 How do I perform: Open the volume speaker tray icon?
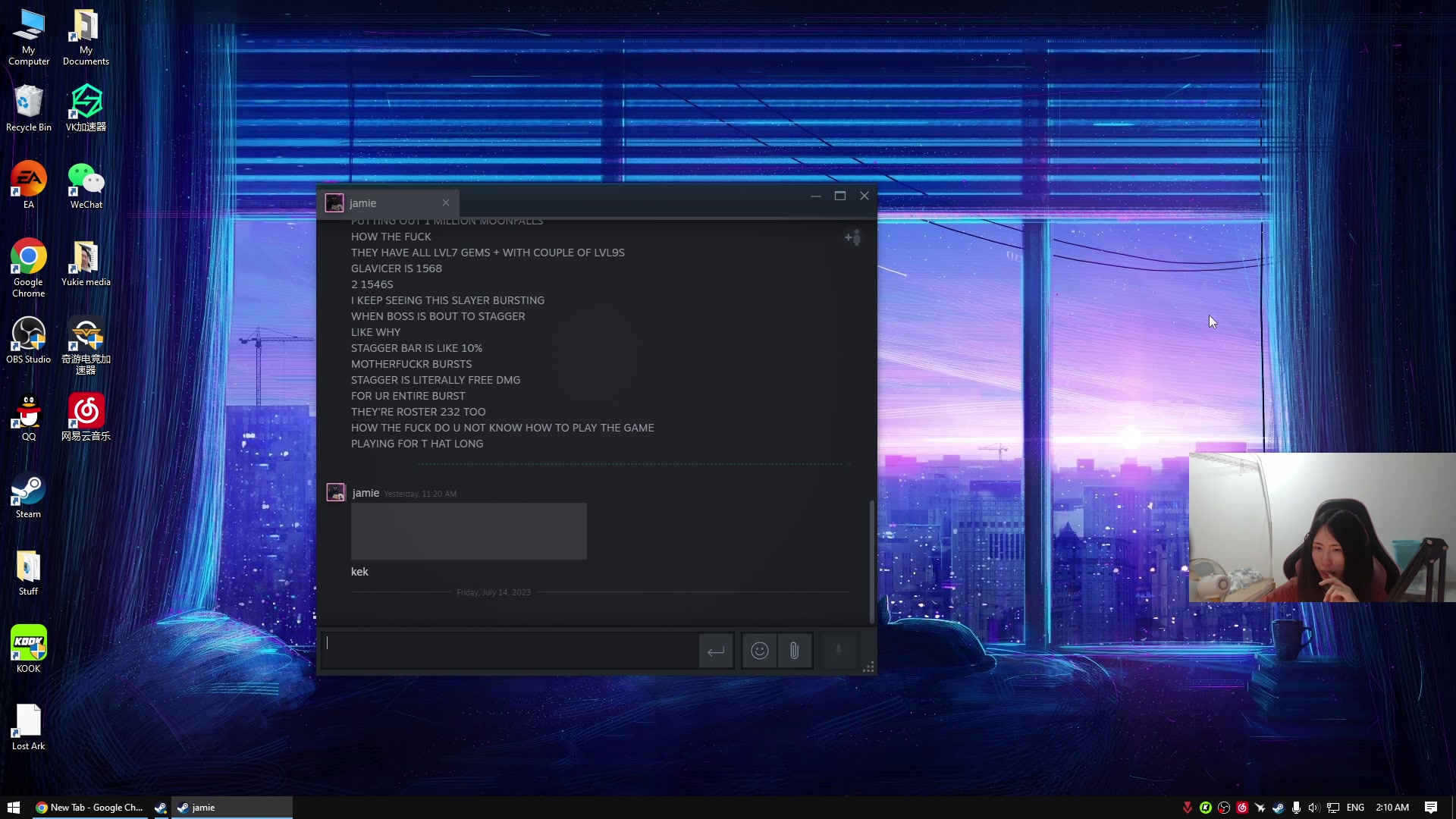[1314, 808]
